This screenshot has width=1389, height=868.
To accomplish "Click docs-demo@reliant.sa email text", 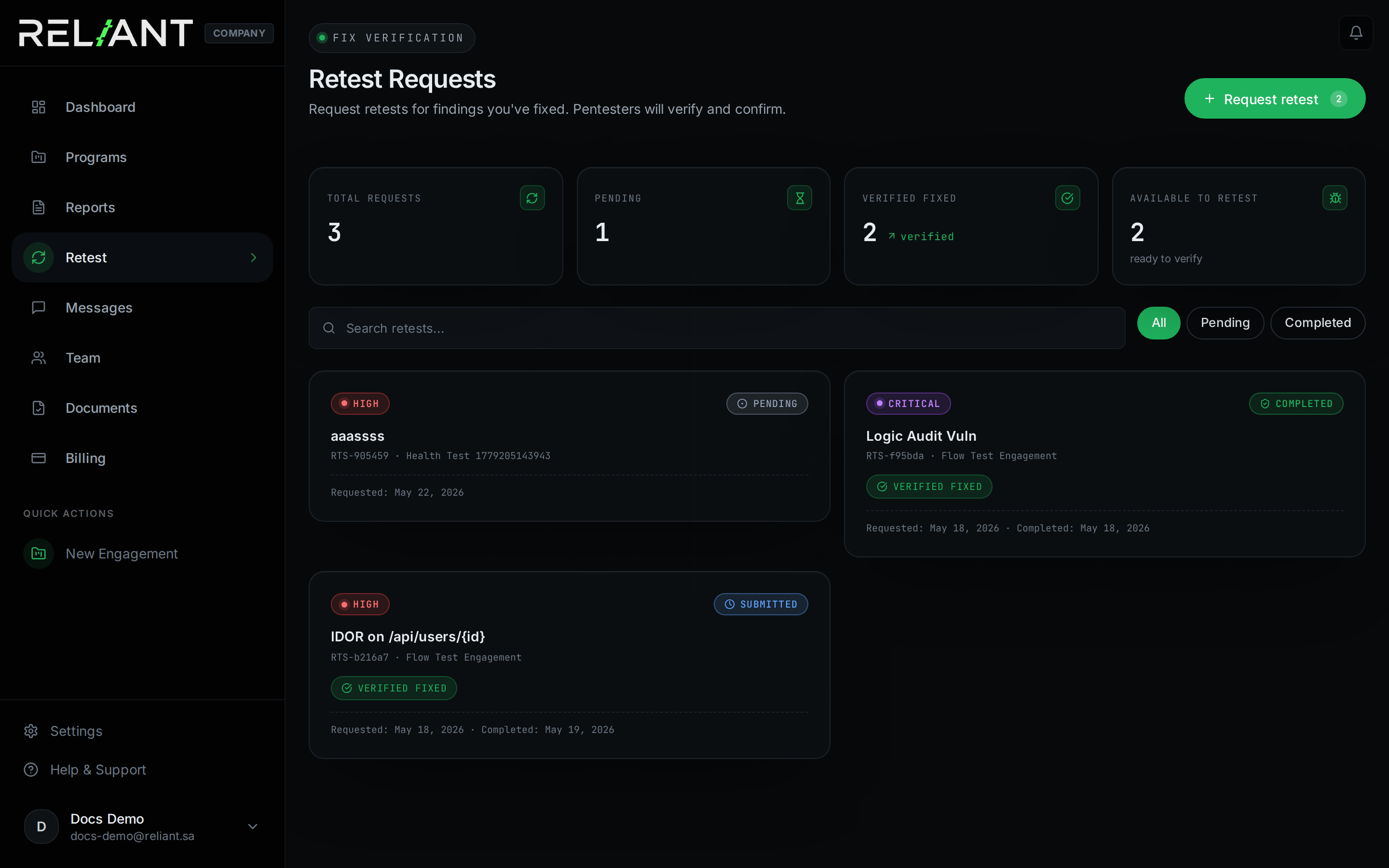I will pyautogui.click(x=132, y=836).
